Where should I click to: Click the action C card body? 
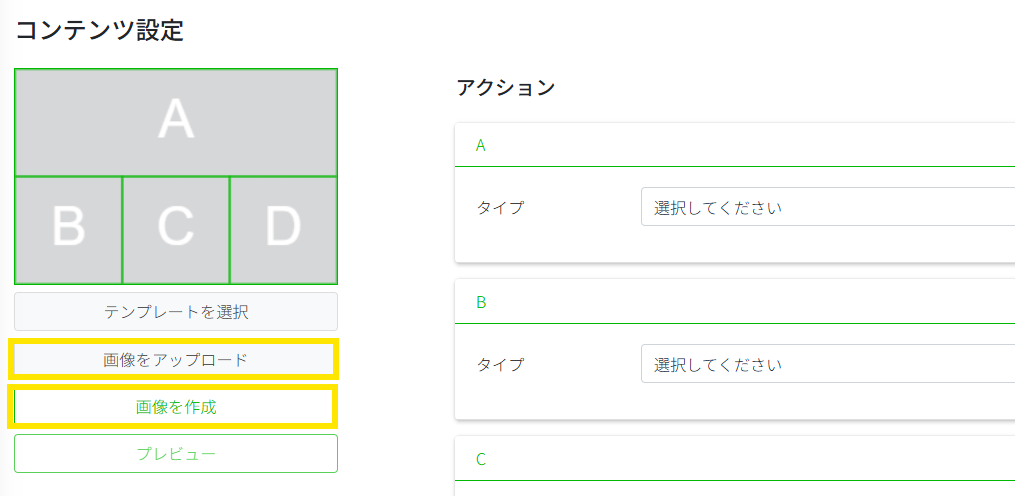point(734,488)
